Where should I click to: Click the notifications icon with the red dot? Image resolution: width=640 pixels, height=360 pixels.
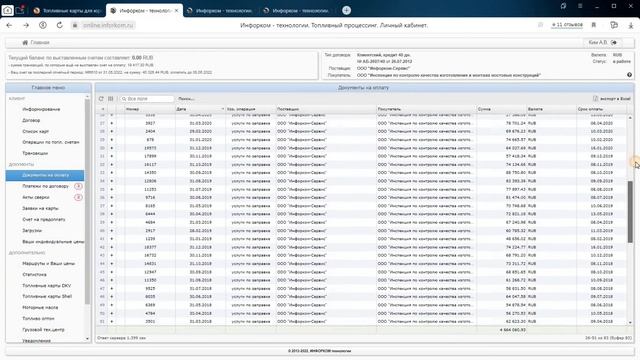[x=20, y=10]
